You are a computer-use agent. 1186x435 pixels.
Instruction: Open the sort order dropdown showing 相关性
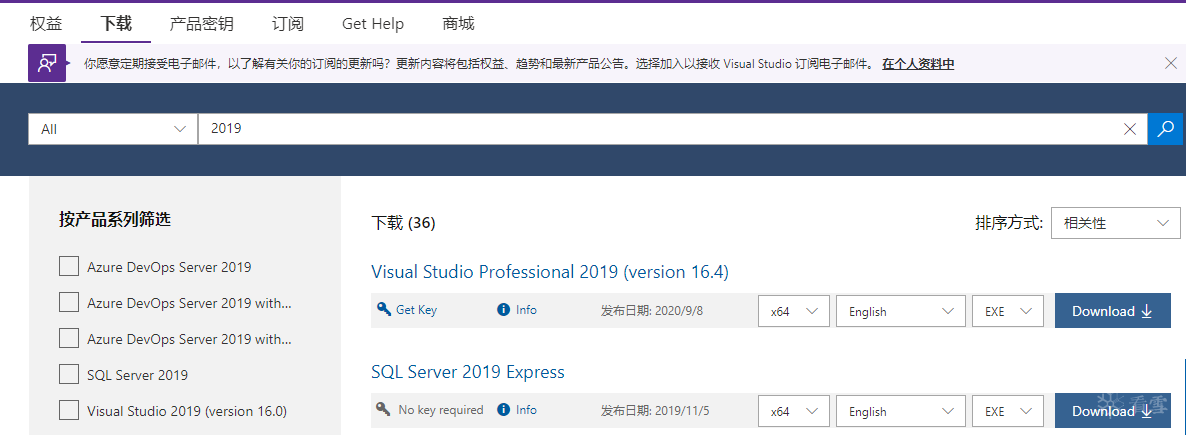pos(1115,222)
